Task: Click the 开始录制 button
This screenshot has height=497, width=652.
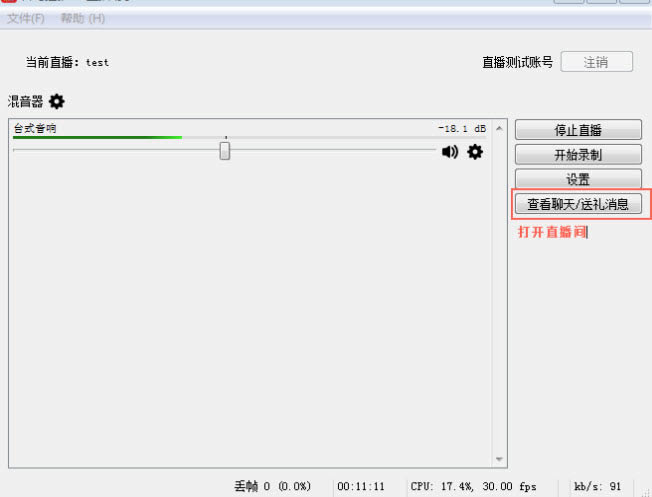Action: (x=578, y=155)
